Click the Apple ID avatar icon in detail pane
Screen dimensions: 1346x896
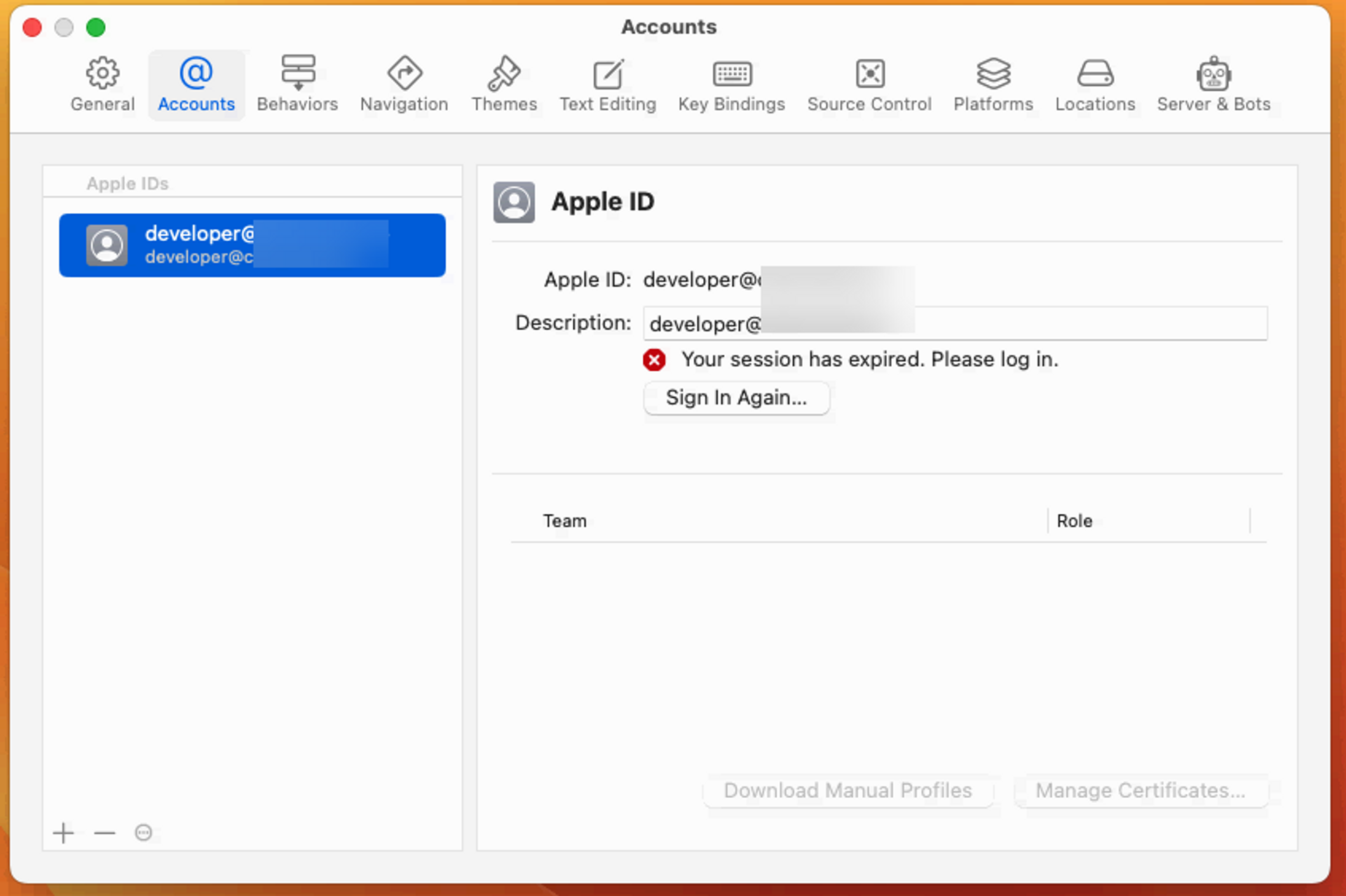(514, 203)
